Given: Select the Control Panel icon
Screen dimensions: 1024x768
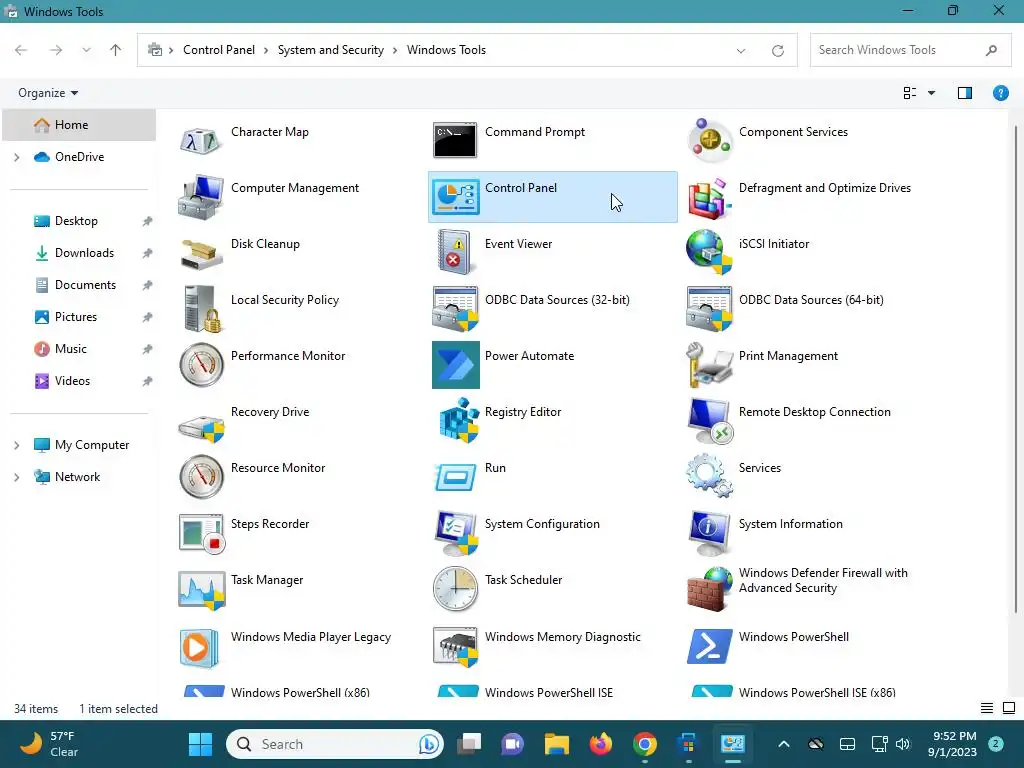Looking at the screenshot, I should (x=455, y=197).
